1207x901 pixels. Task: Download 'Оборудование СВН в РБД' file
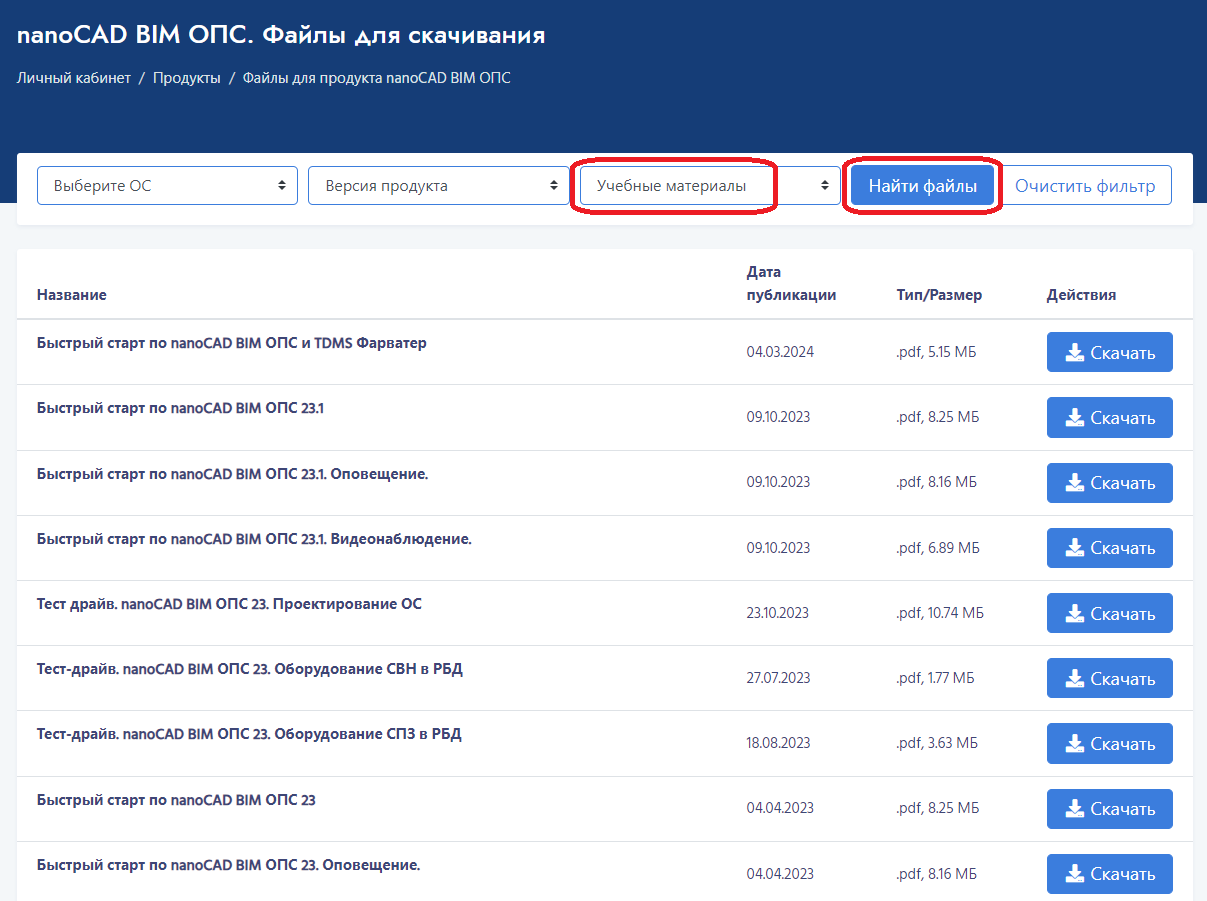pos(1110,678)
